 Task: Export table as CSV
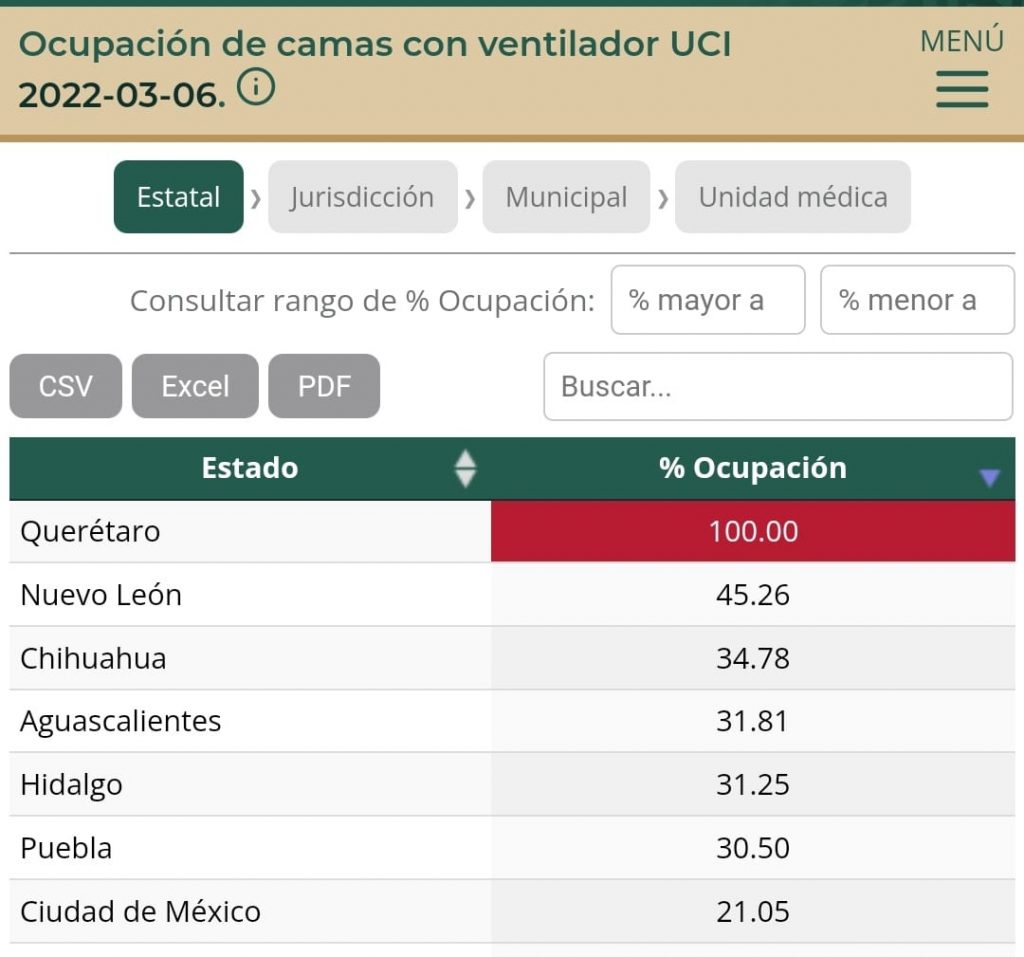(66, 386)
